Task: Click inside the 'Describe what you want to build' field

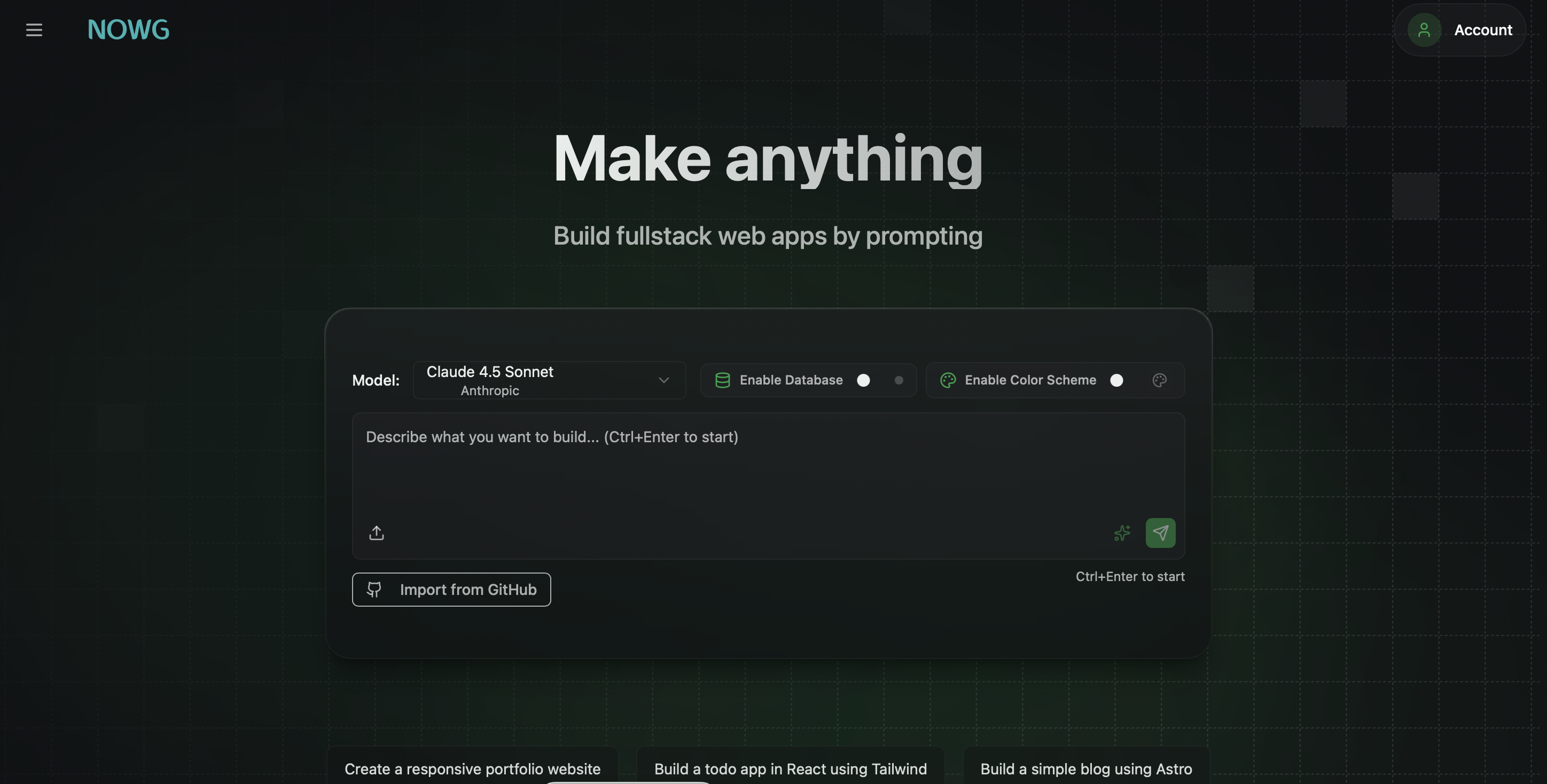Action: click(769, 468)
